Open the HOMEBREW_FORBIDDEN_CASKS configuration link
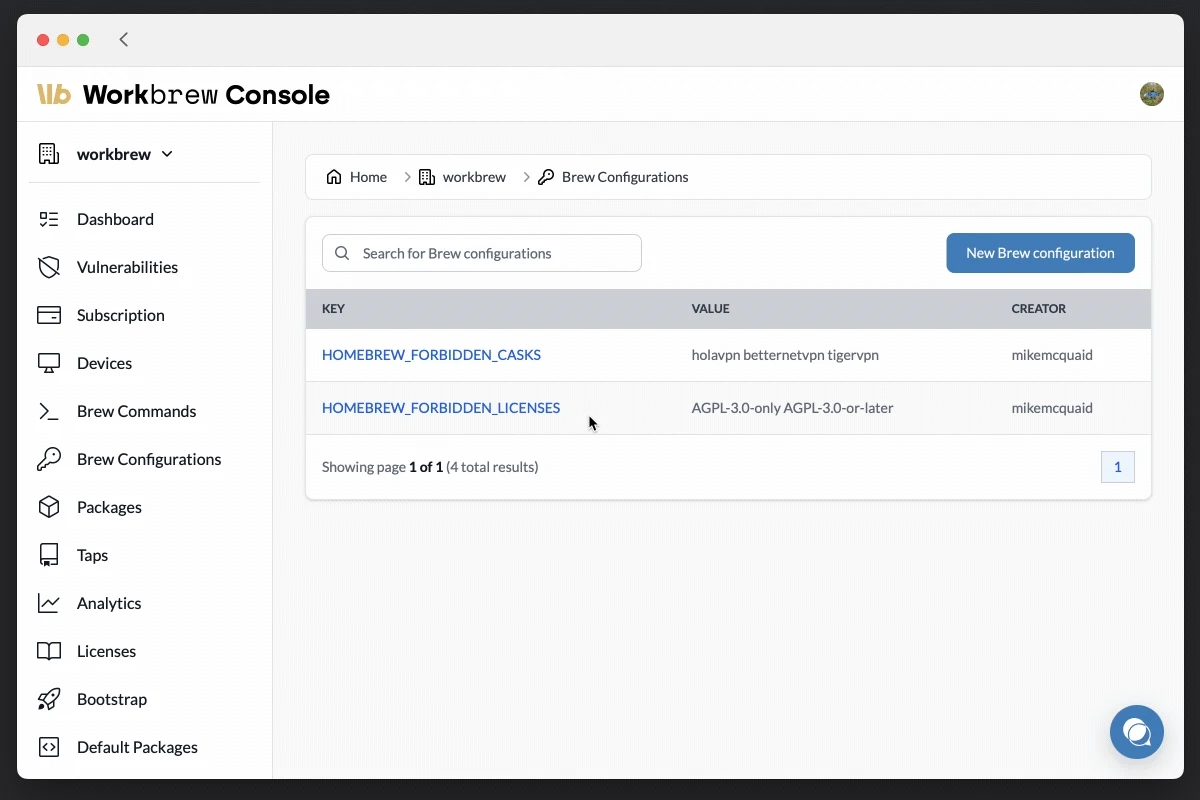 click(x=431, y=355)
